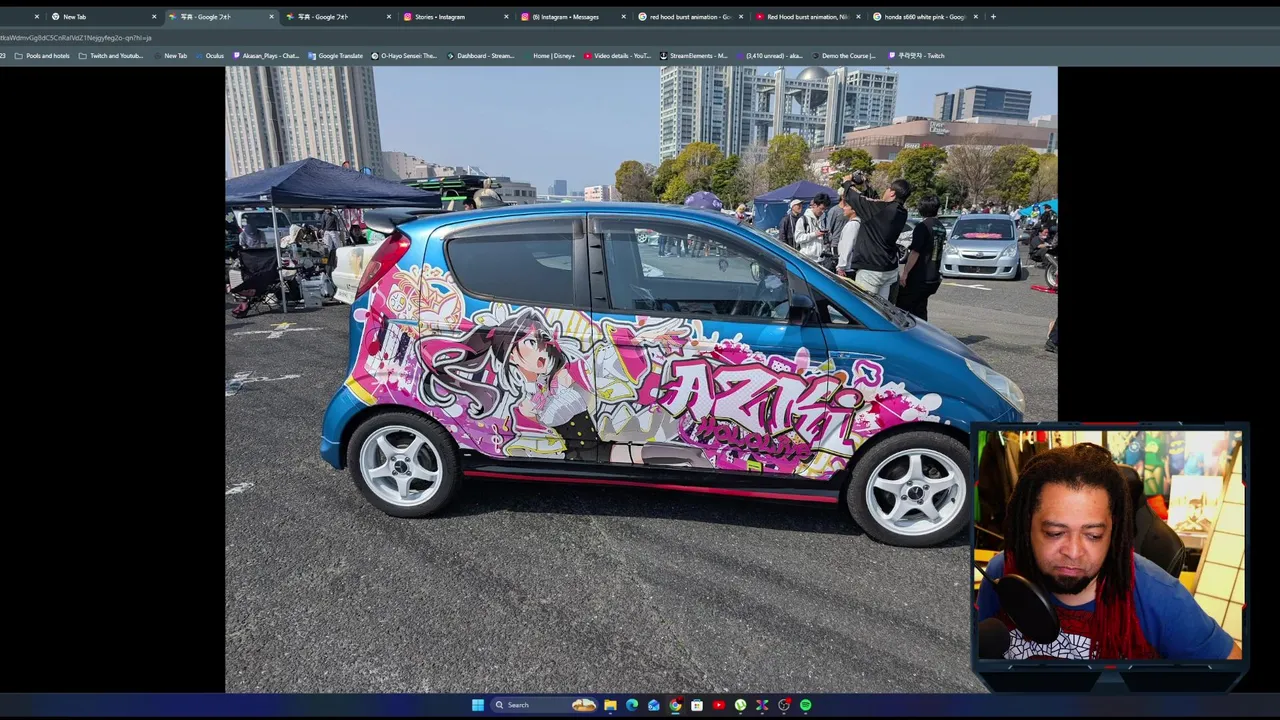Open a new browser tab with plus button
Screen dimensions: 1280x720
(x=993, y=17)
